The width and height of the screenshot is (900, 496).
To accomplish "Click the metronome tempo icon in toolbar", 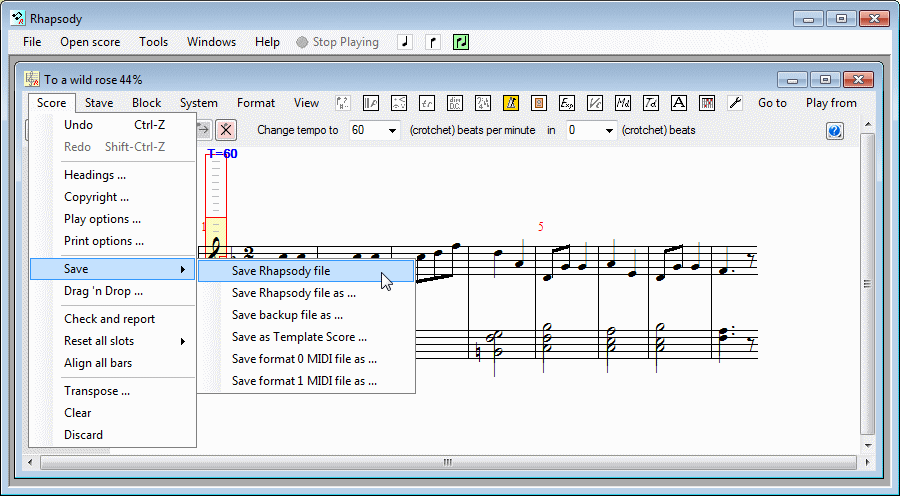I will [510, 103].
